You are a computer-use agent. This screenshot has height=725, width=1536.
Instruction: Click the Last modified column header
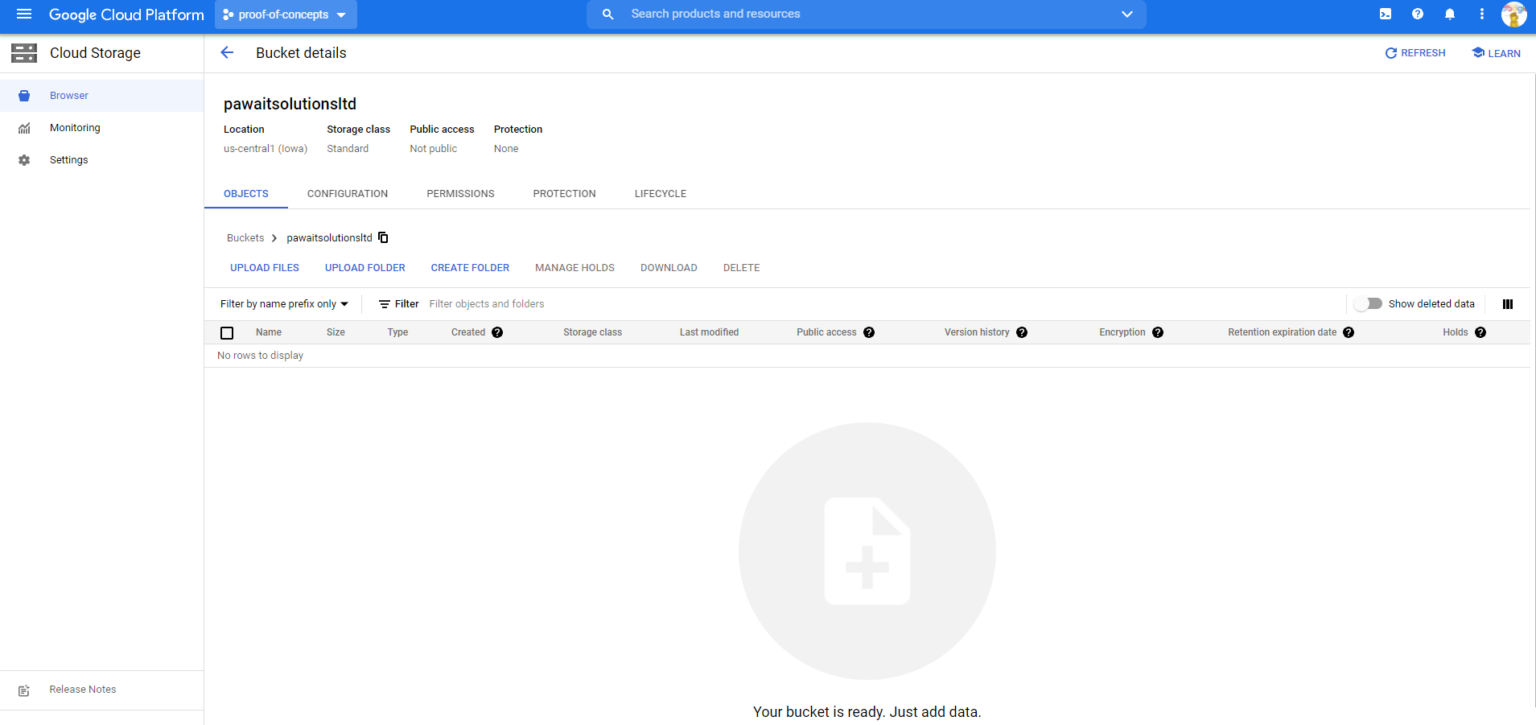709,332
